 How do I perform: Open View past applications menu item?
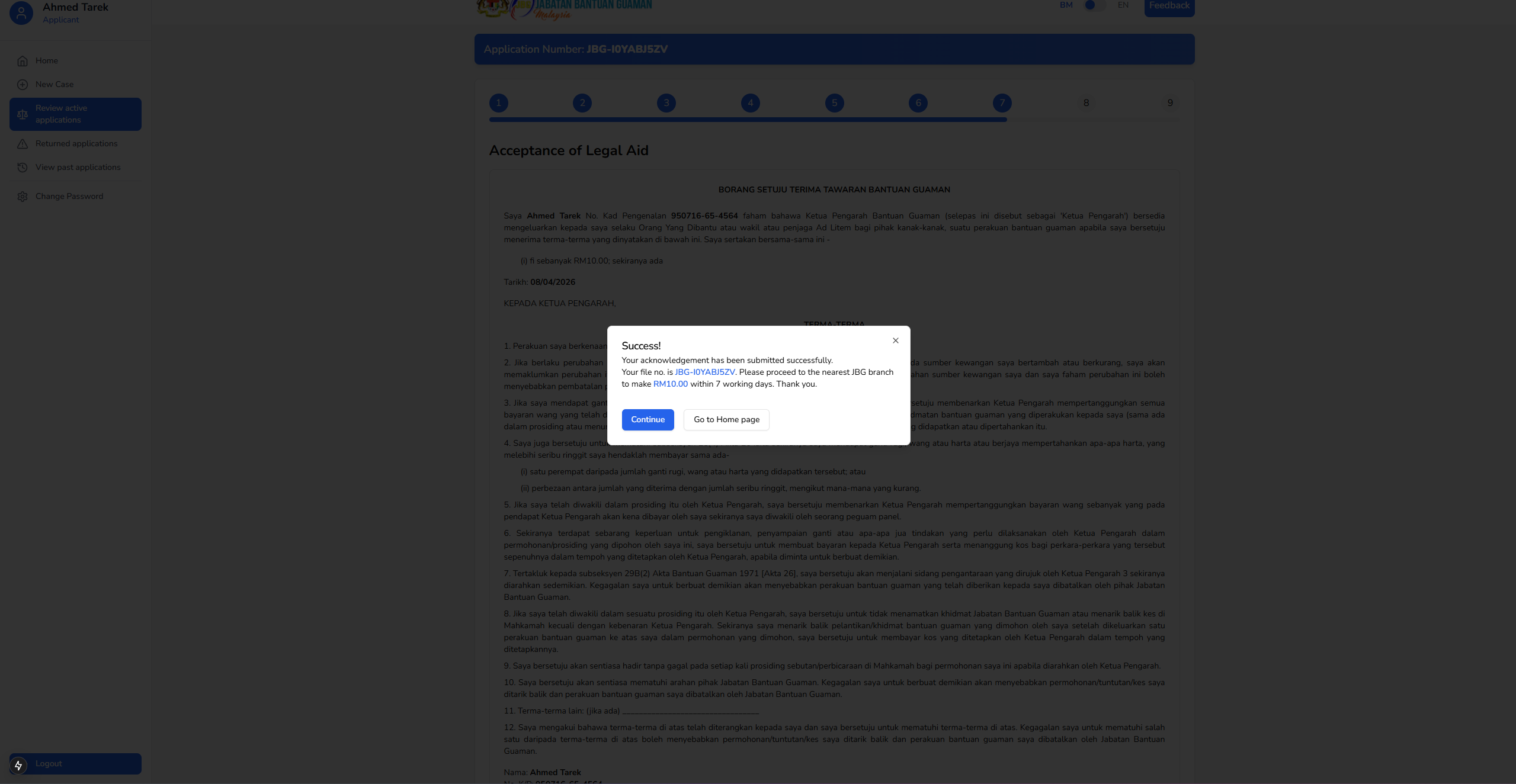(78, 168)
